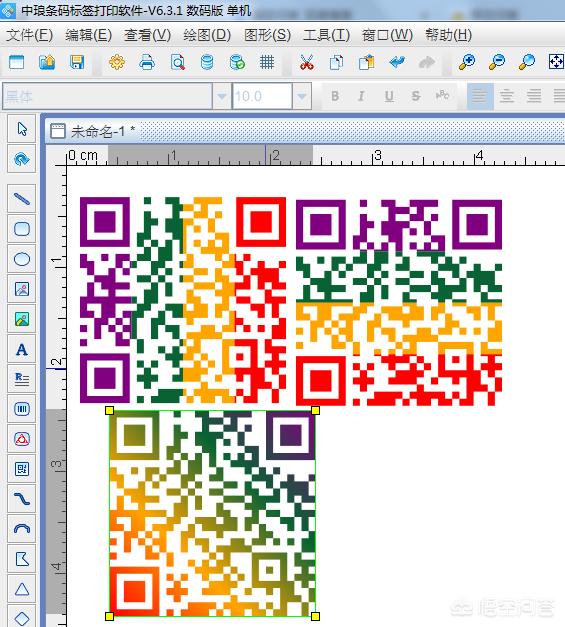Image resolution: width=565 pixels, height=627 pixels.
Task: Click the selected gradient QR code
Action: (x=212, y=513)
